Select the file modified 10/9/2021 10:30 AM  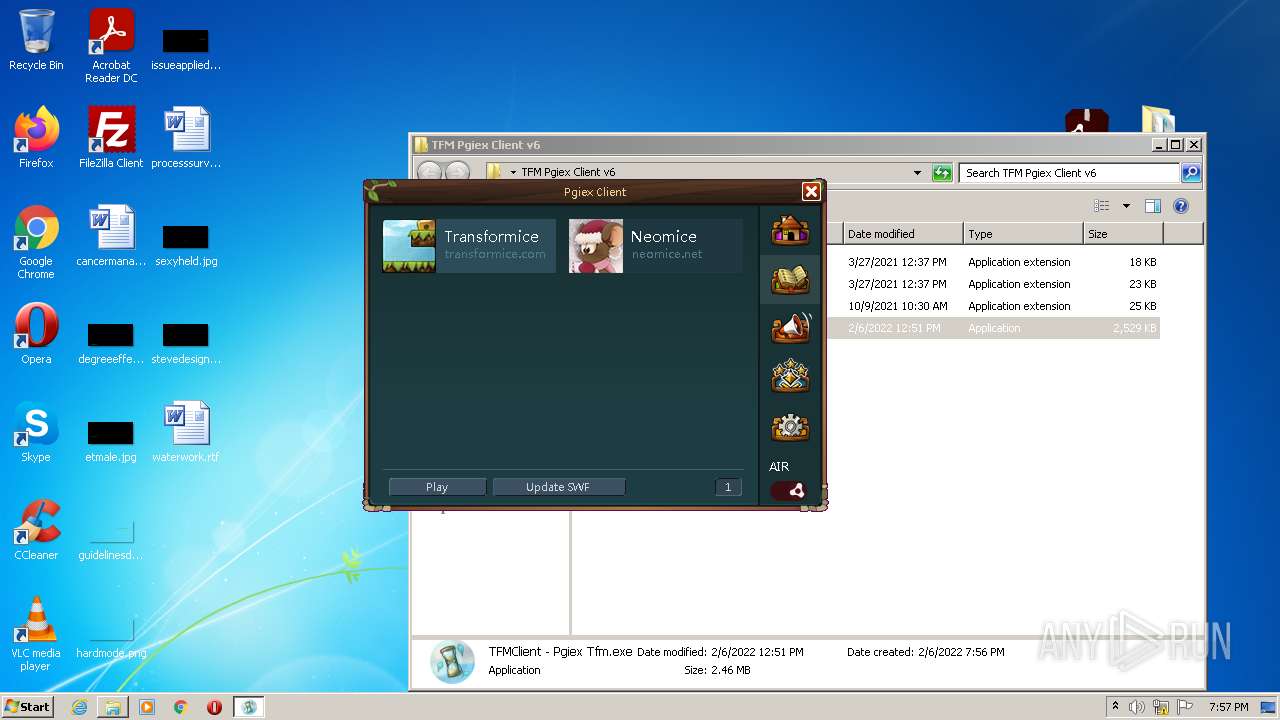click(994, 306)
